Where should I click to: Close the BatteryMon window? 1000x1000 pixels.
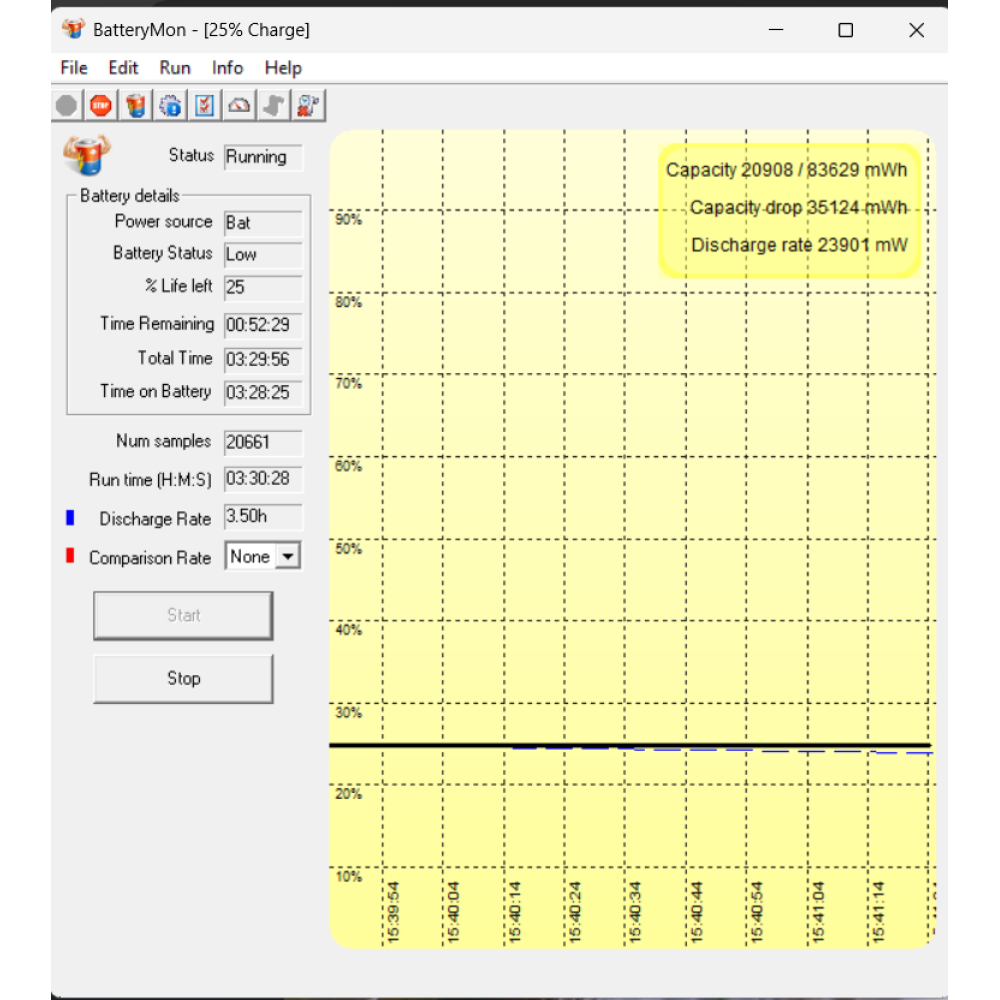(916, 30)
